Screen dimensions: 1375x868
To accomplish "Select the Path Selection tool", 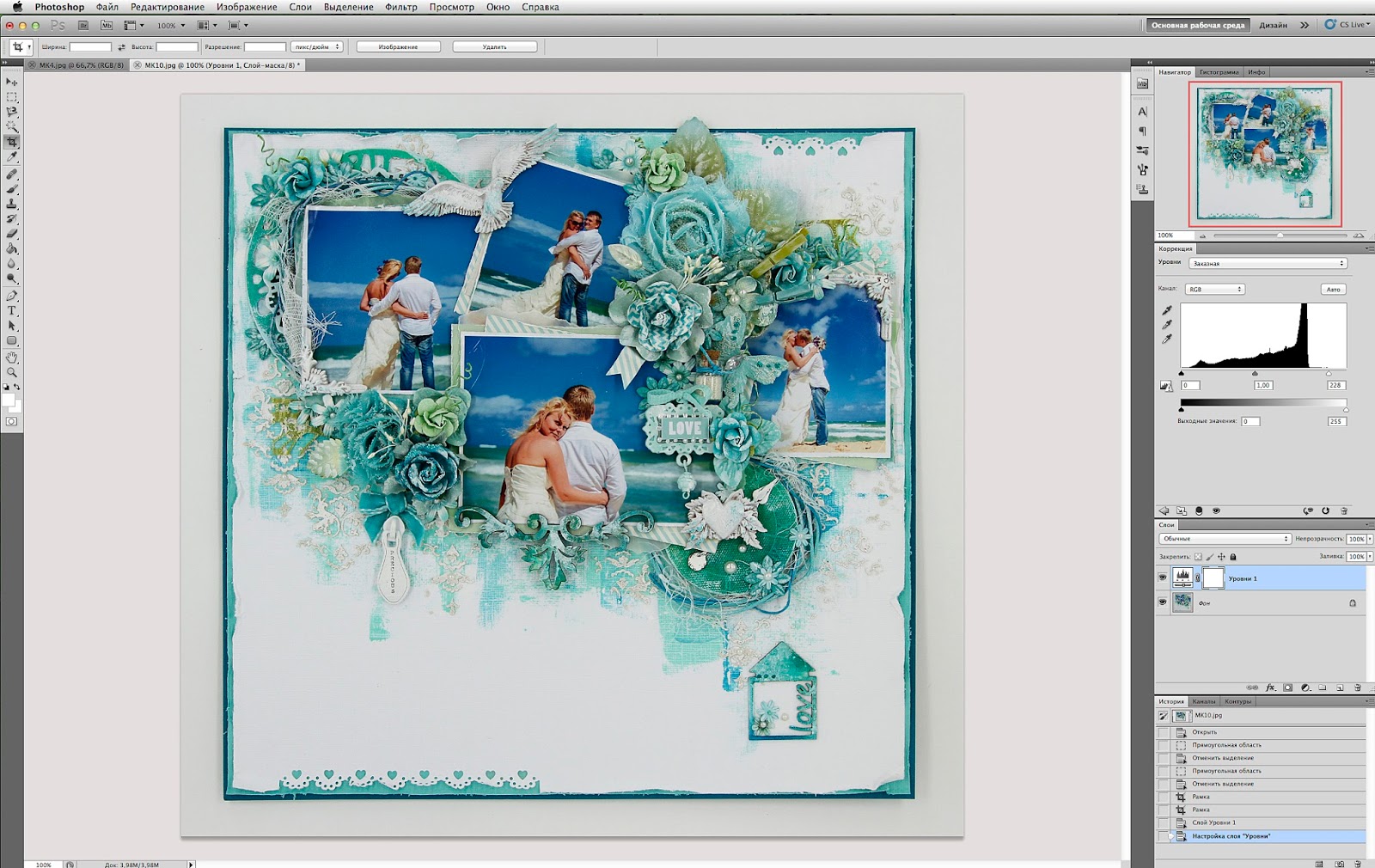I will point(12,326).
